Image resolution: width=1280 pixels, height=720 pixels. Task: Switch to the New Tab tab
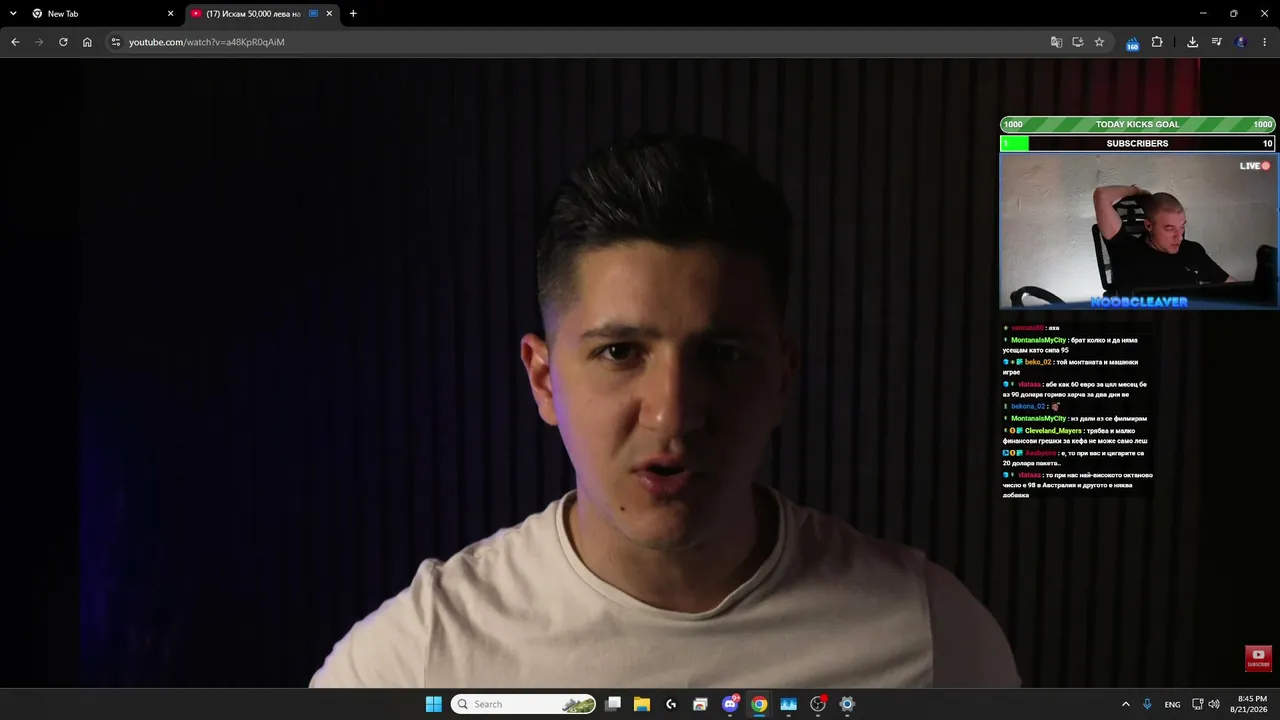point(103,14)
